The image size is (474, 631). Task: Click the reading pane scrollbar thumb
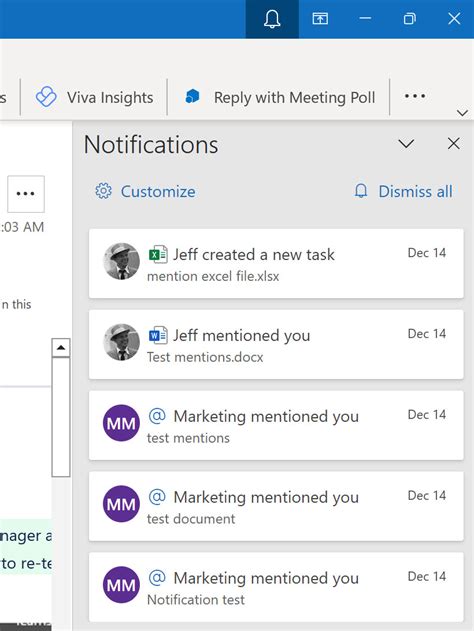pyautogui.click(x=61, y=417)
